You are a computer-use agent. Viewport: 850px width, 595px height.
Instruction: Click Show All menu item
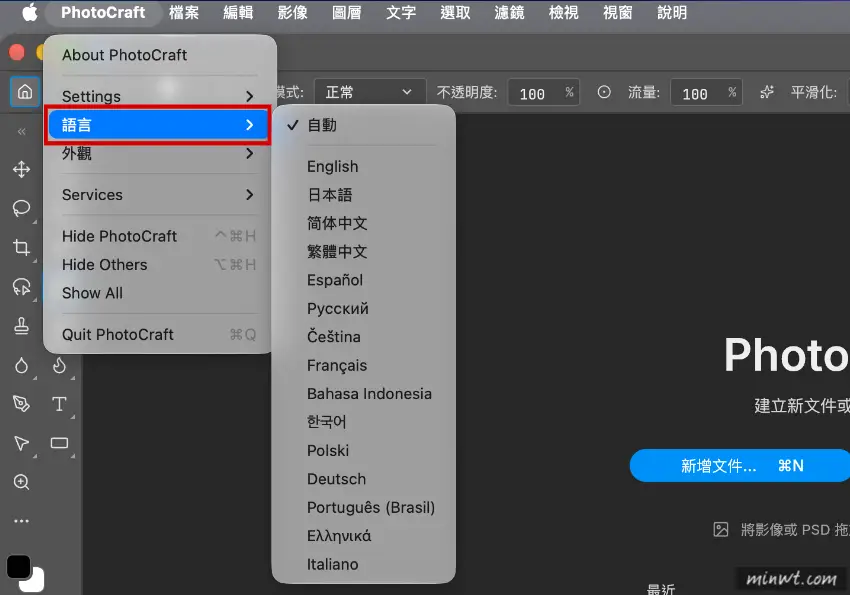click(x=158, y=293)
